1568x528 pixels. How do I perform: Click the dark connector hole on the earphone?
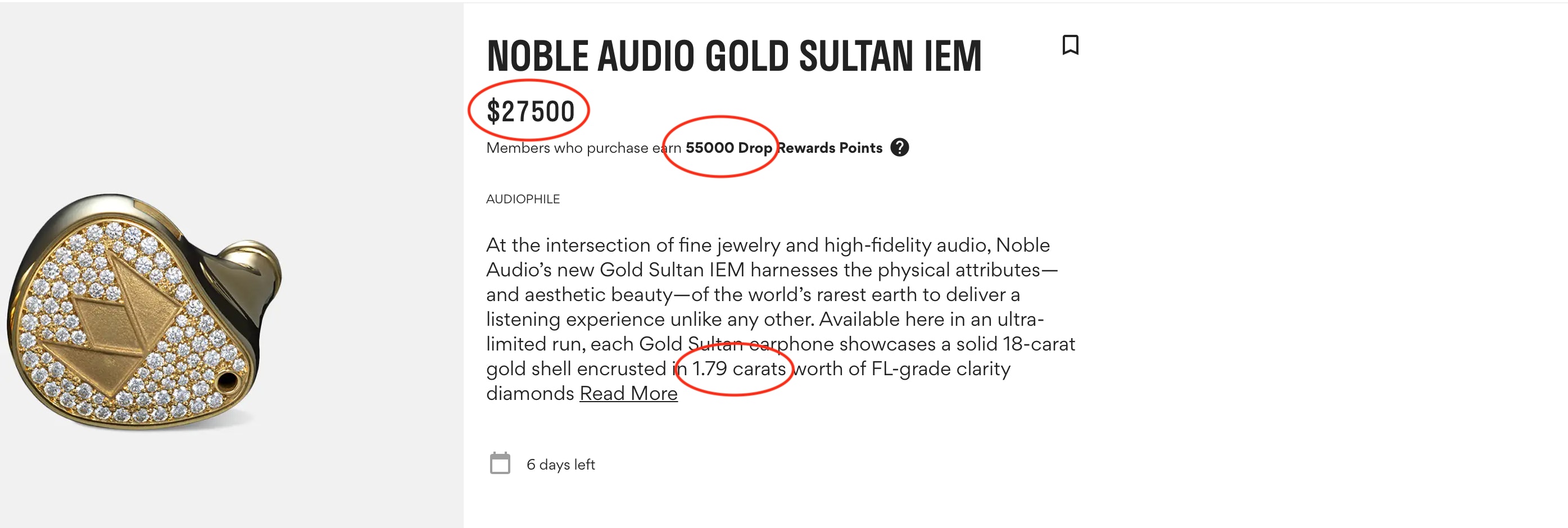pos(228,382)
